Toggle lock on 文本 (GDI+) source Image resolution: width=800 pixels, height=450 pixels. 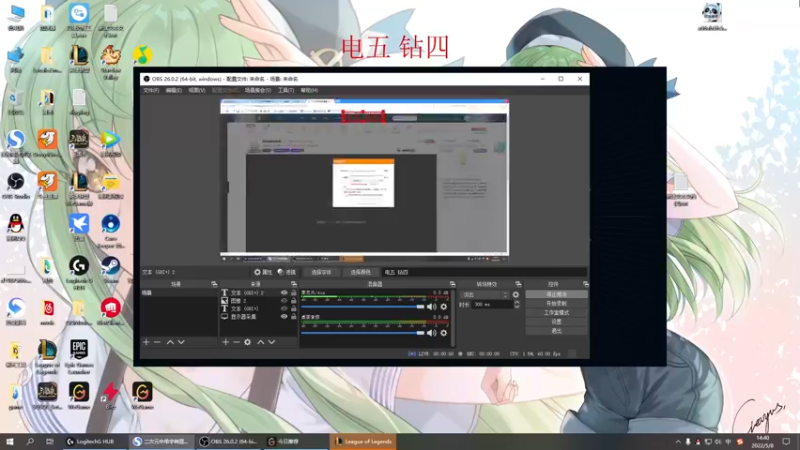pyautogui.click(x=293, y=309)
